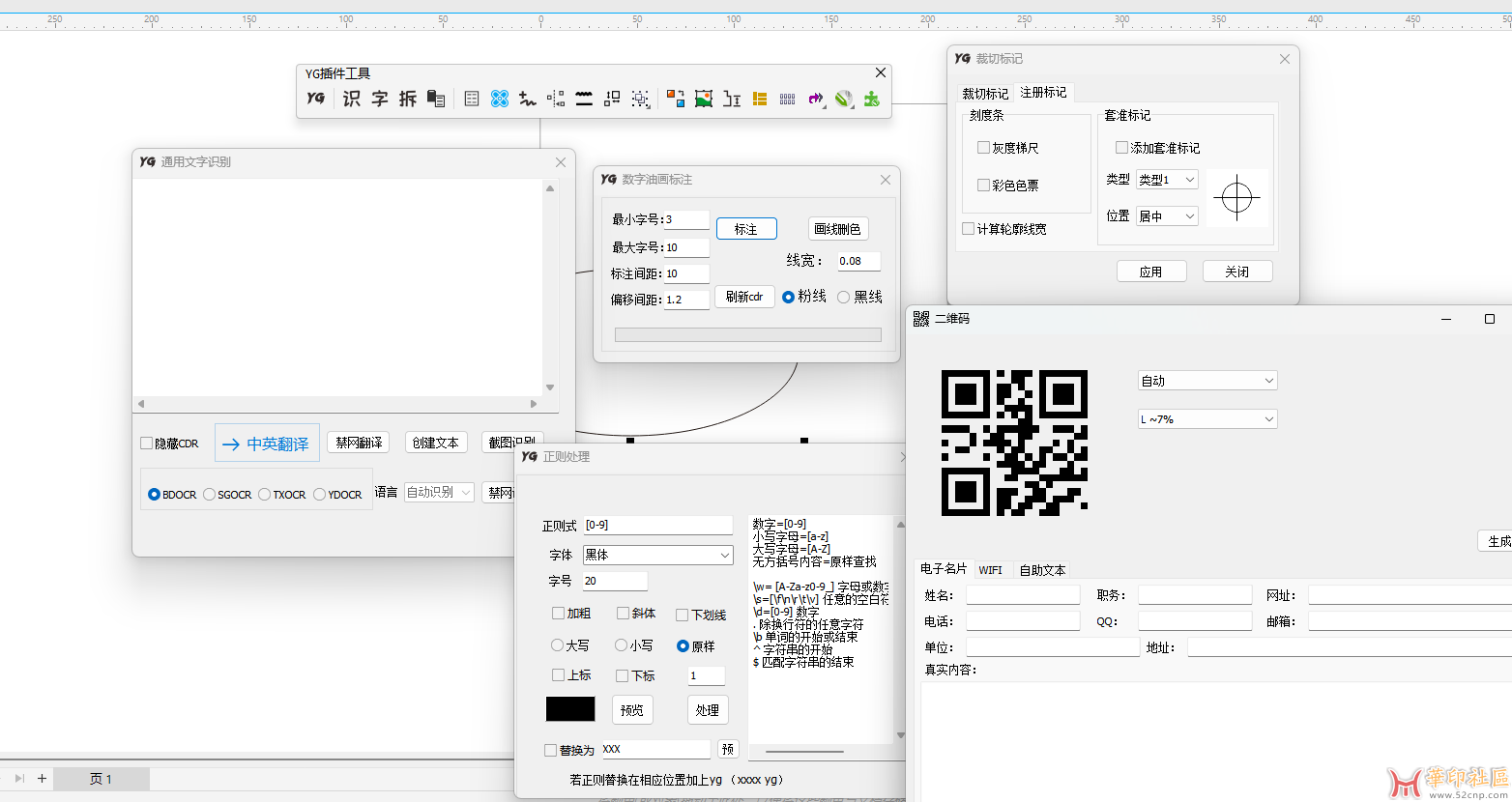The width and height of the screenshot is (1512, 802).
Task: Open the 电子名片 tab
Action: (944, 568)
